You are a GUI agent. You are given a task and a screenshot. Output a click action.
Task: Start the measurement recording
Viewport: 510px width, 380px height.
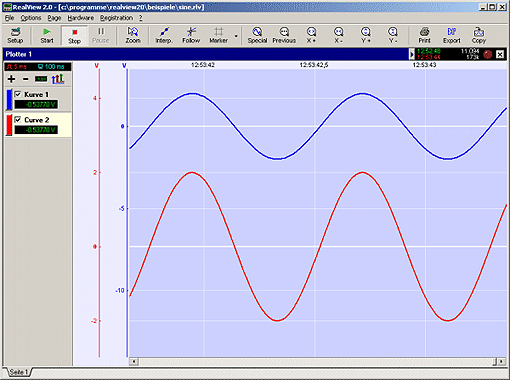47,35
